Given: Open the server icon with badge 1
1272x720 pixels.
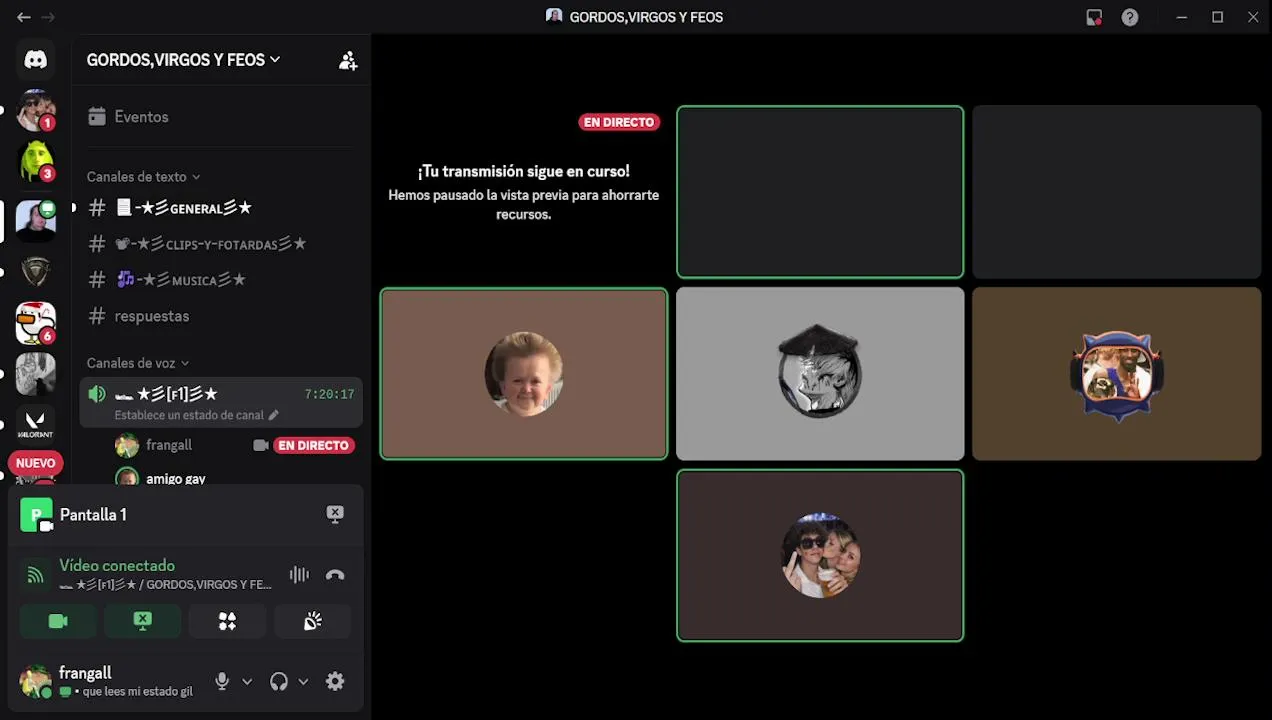Looking at the screenshot, I should coord(35,110).
